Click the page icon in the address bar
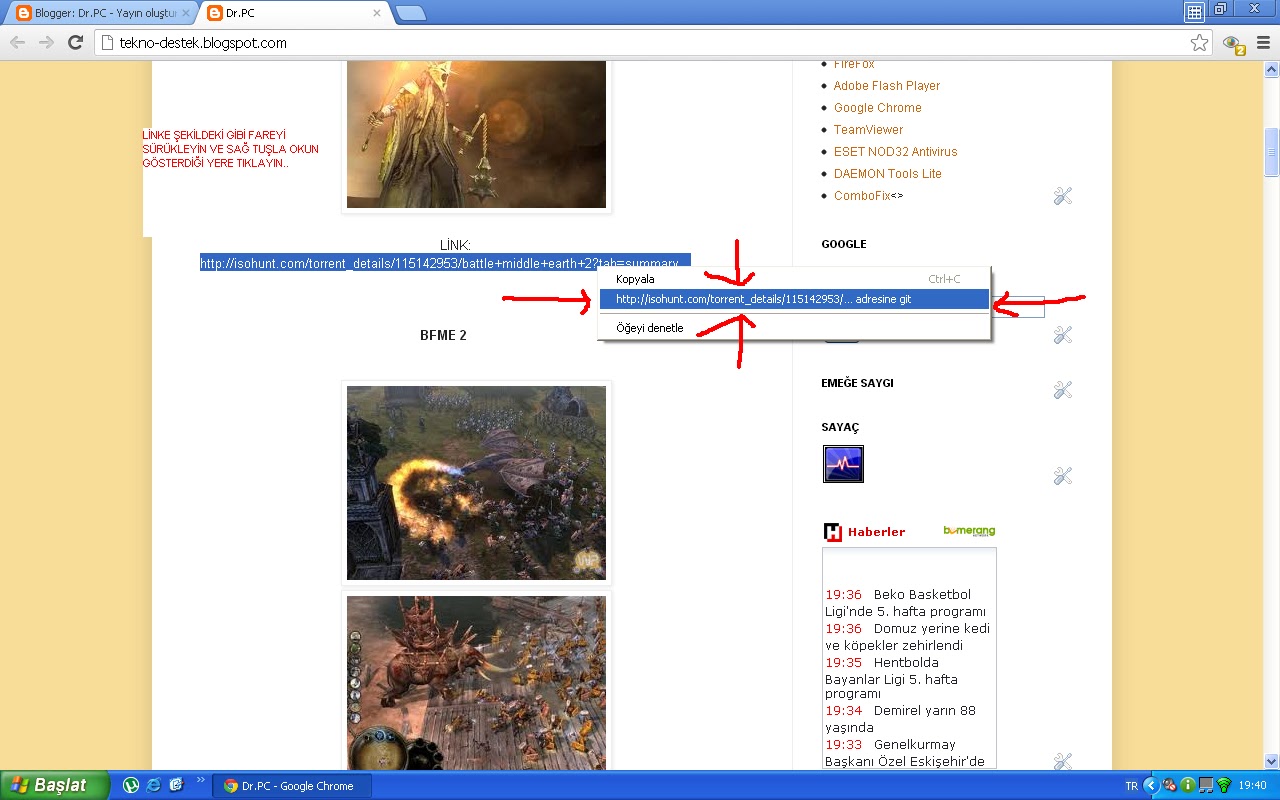 pos(107,42)
